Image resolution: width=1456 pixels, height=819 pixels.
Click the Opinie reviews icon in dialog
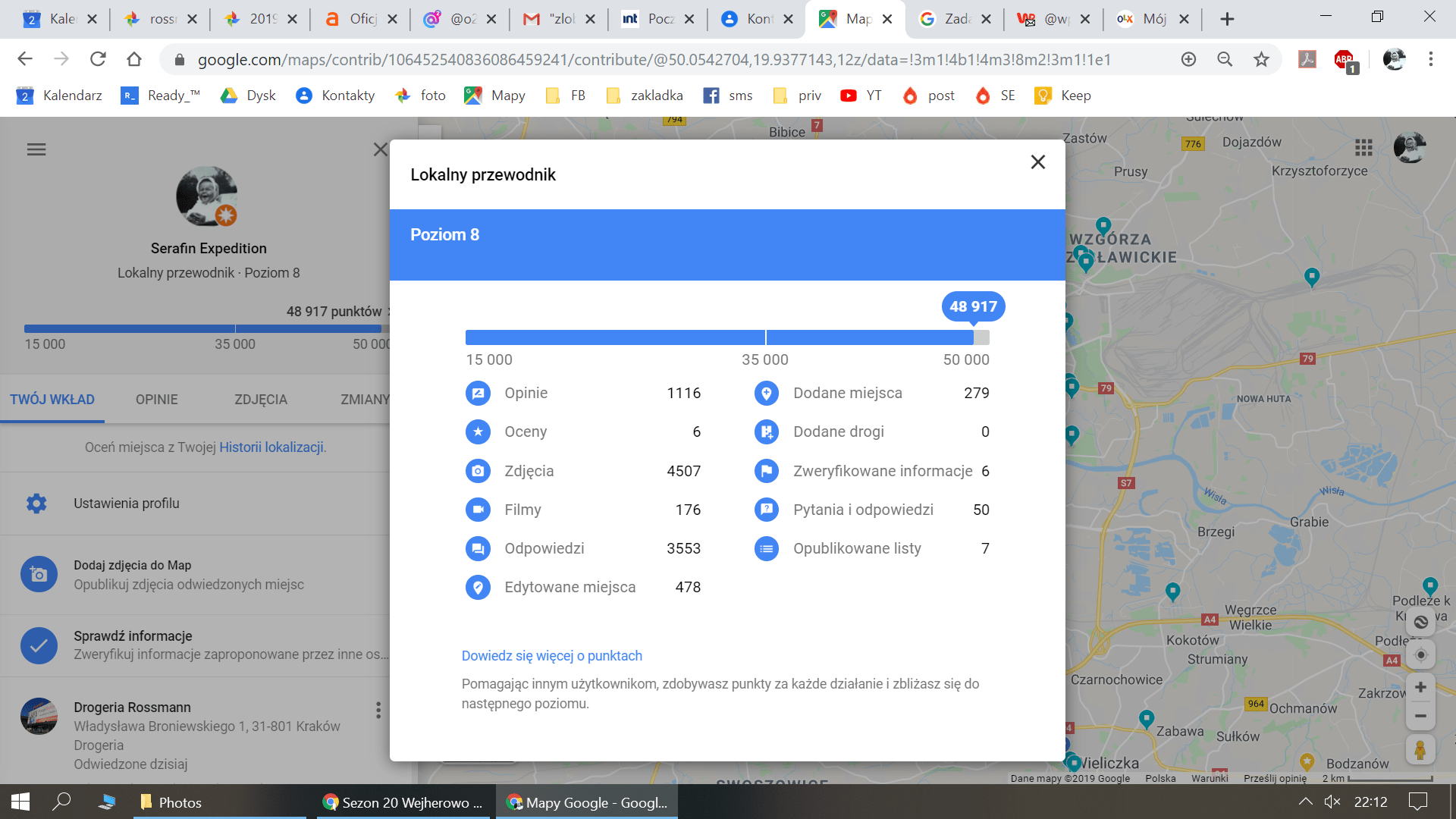tap(478, 393)
